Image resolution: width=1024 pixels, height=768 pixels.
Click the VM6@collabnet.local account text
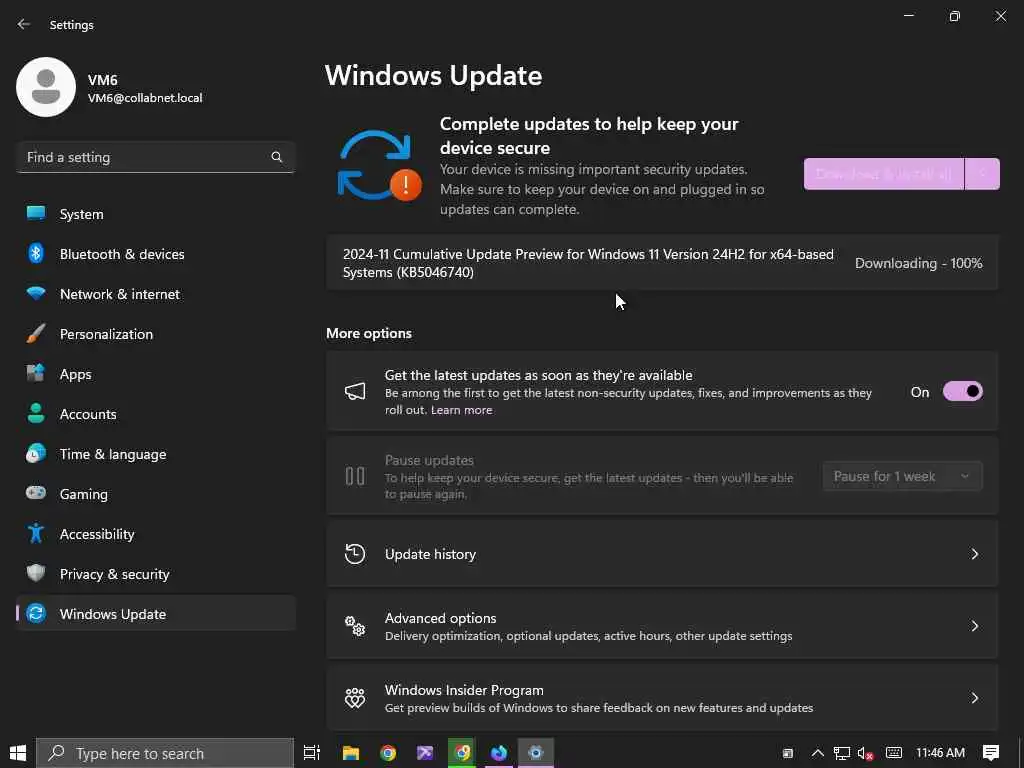click(x=145, y=98)
